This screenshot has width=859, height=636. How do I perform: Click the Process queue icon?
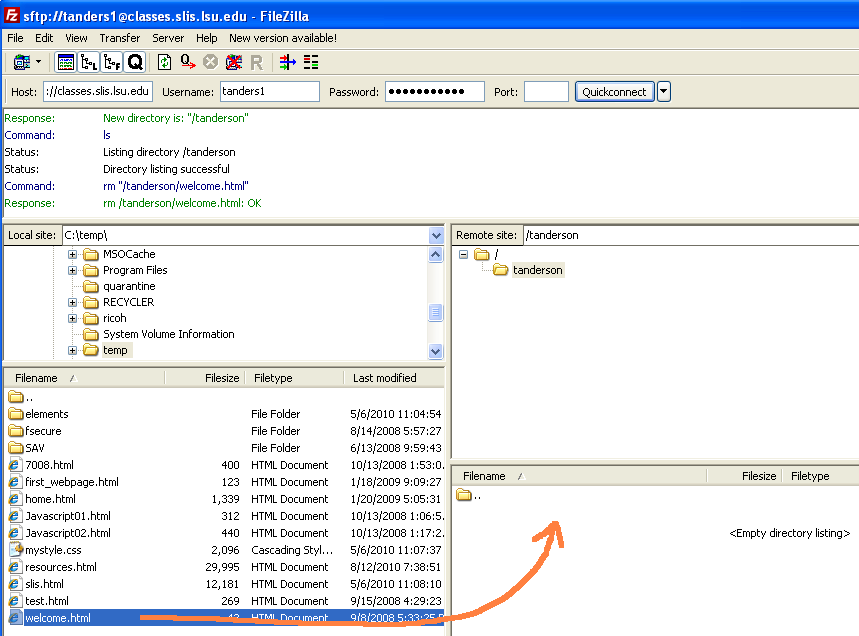pos(188,62)
